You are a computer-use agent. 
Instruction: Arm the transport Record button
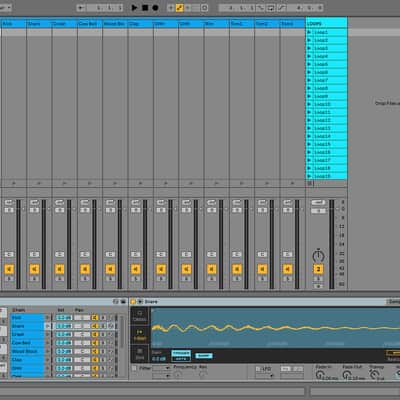(155, 7)
